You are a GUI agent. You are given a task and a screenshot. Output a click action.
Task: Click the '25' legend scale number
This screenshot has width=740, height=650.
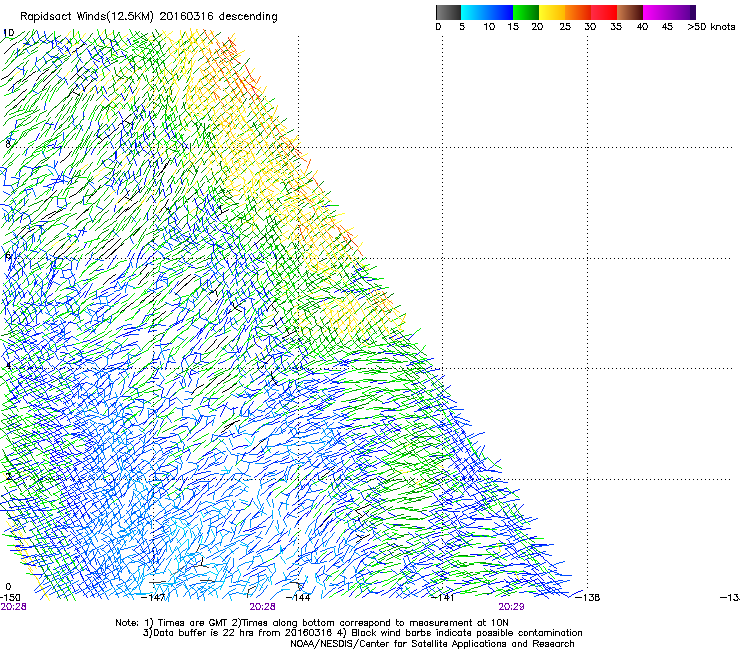565,27
